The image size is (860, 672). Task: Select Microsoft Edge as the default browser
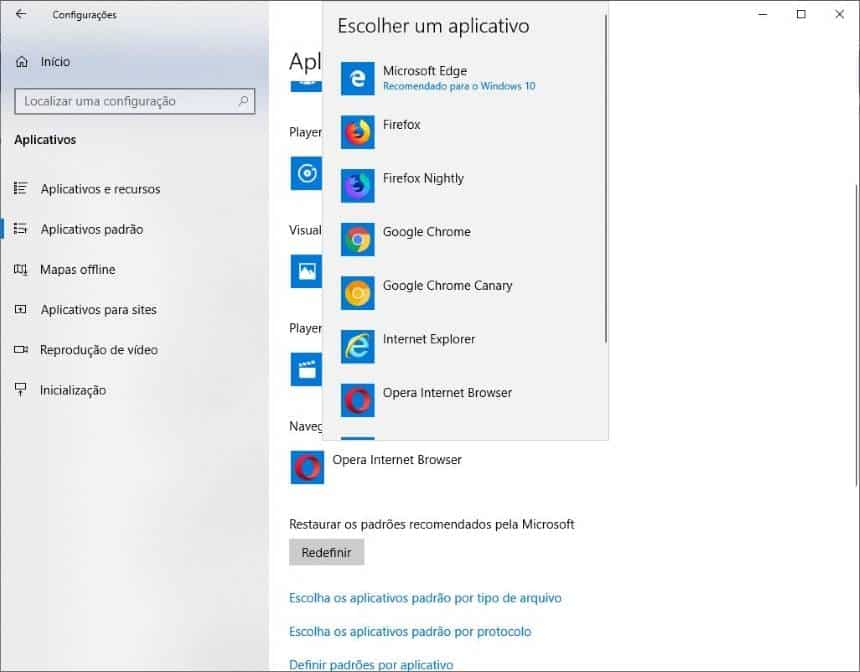tap(465, 78)
